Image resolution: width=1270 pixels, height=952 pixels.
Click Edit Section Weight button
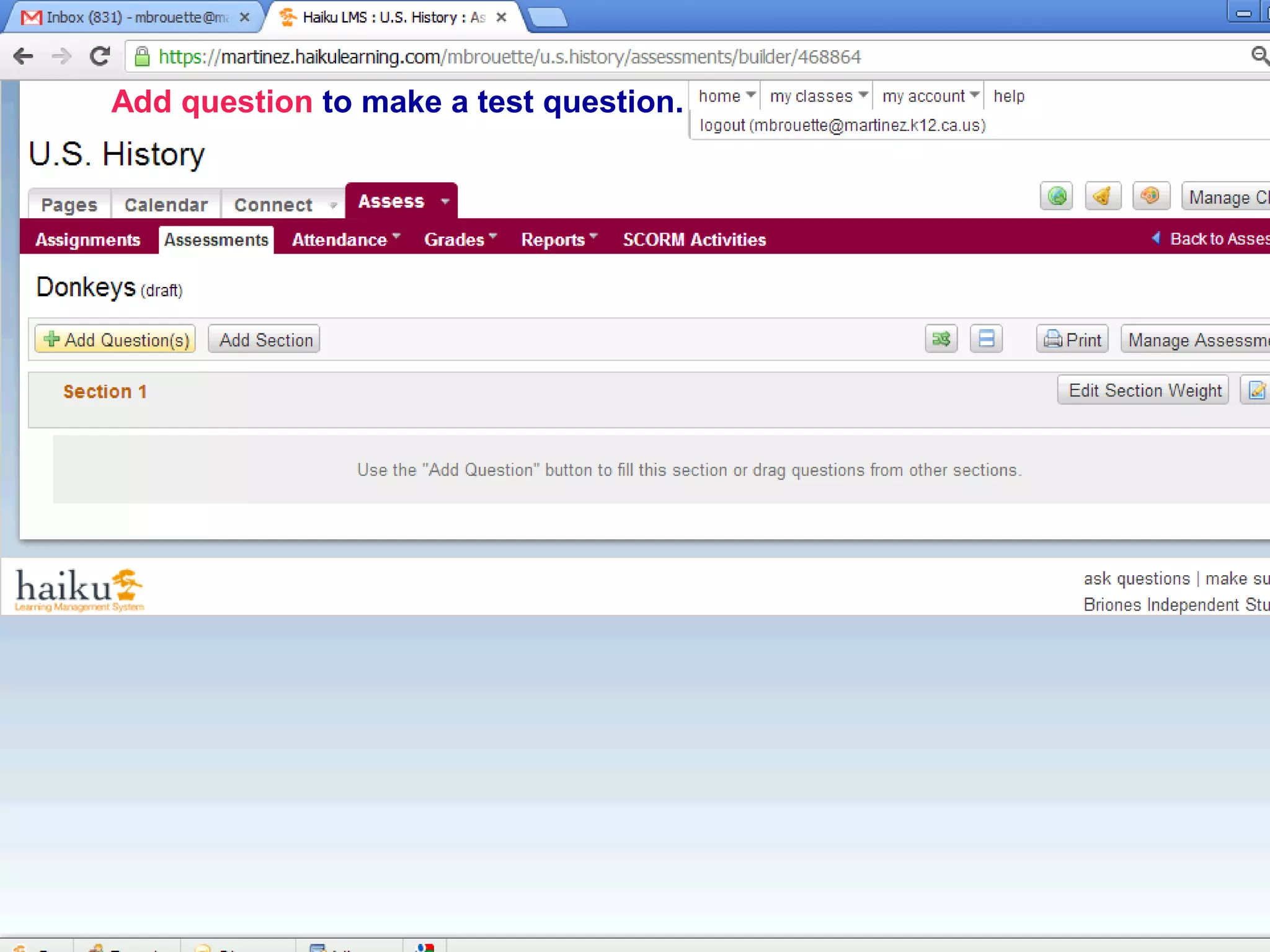click(x=1143, y=390)
